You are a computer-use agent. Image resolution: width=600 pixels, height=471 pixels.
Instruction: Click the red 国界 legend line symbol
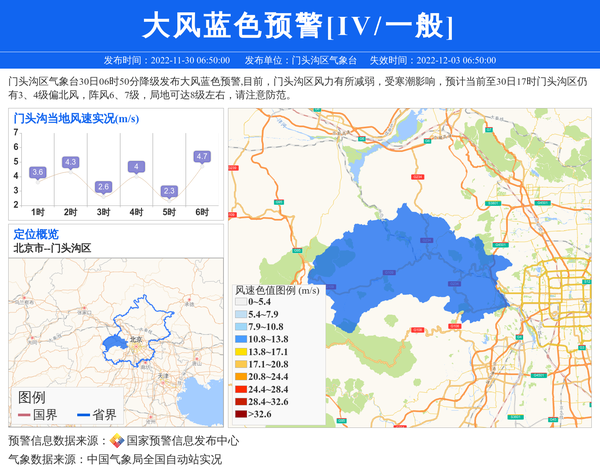point(23,414)
